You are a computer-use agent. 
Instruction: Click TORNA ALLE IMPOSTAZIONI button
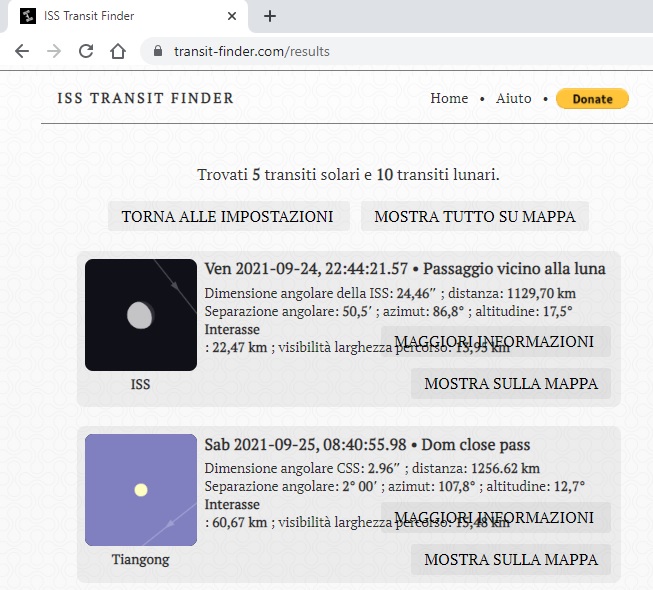[x=228, y=216]
